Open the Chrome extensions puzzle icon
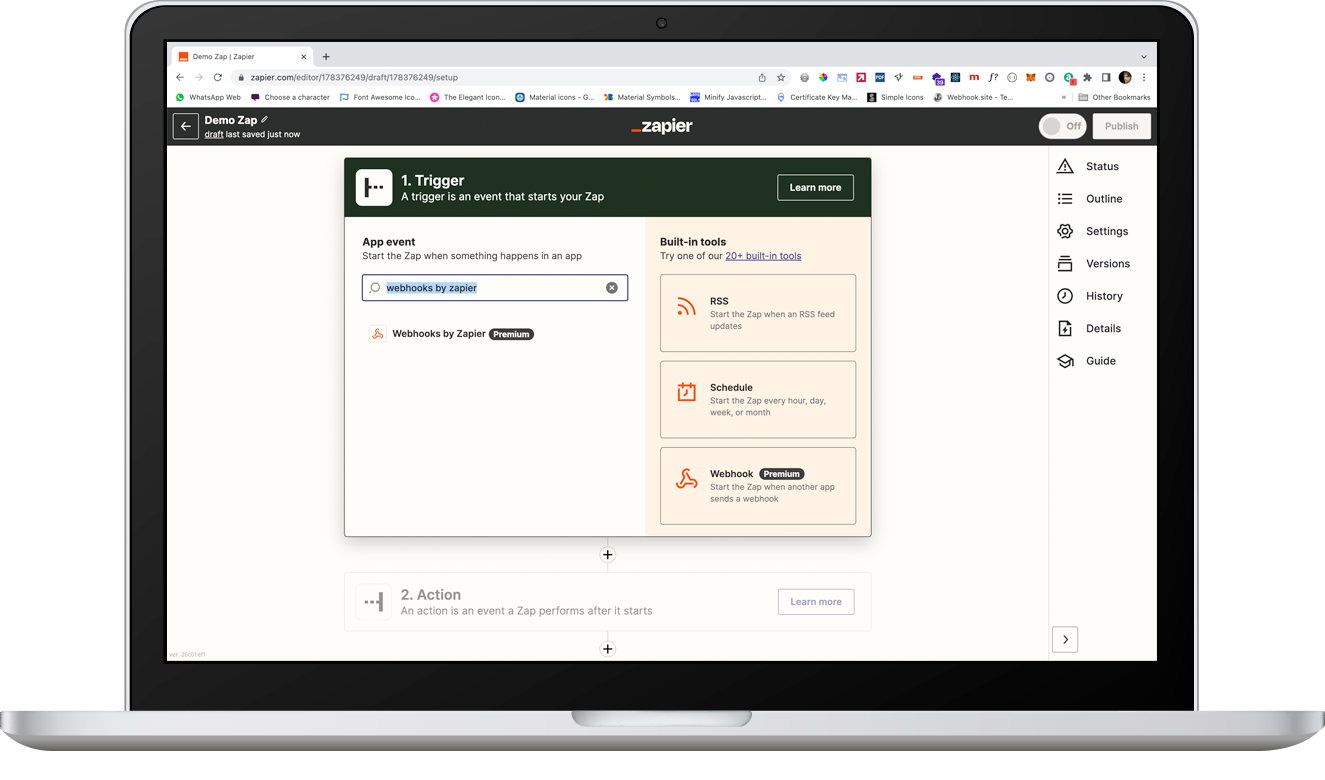The width and height of the screenshot is (1325, 780). click(1087, 77)
